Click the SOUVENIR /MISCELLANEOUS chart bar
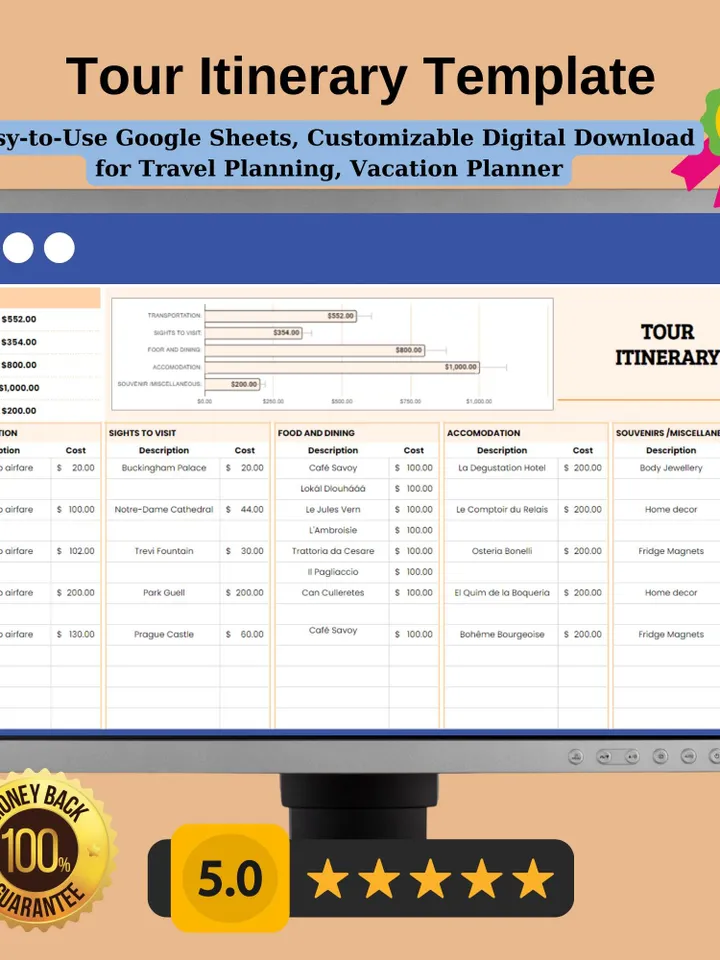Screen dimensions: 720x960 [x=233, y=384]
